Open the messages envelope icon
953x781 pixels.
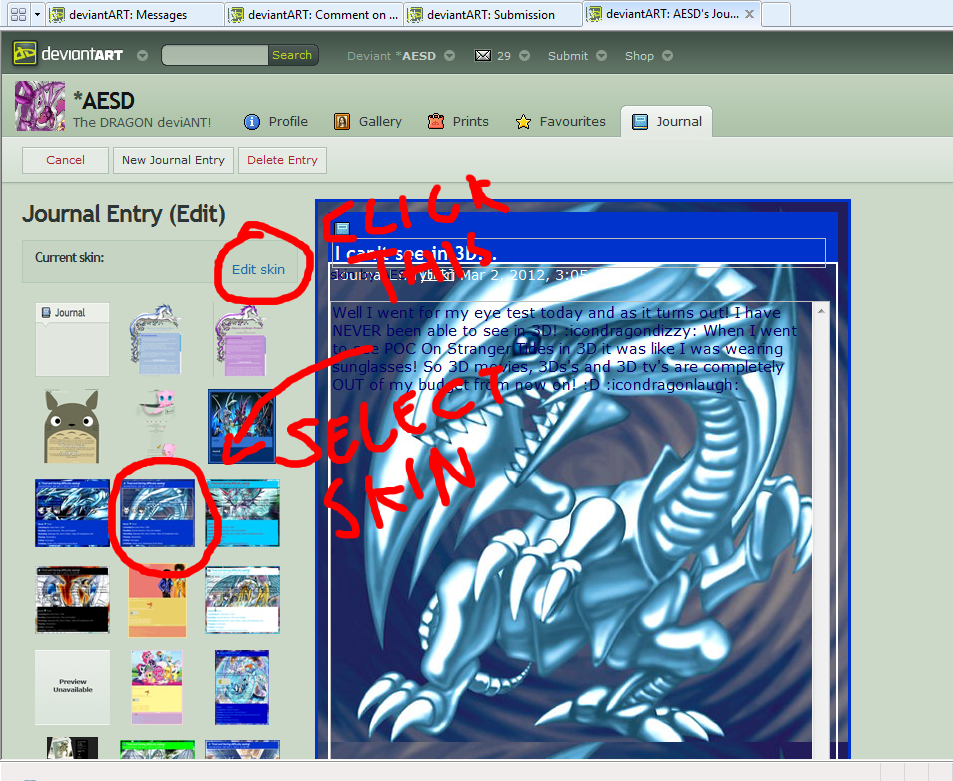point(483,56)
